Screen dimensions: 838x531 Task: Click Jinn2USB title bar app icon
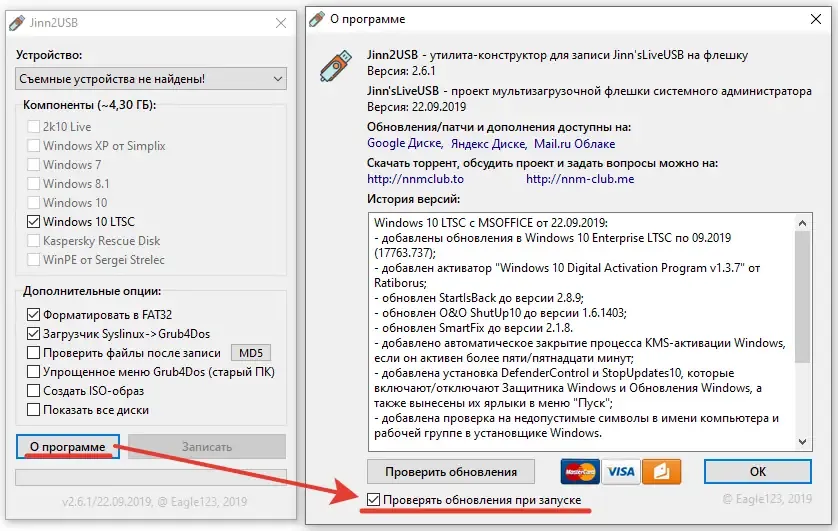(17, 23)
